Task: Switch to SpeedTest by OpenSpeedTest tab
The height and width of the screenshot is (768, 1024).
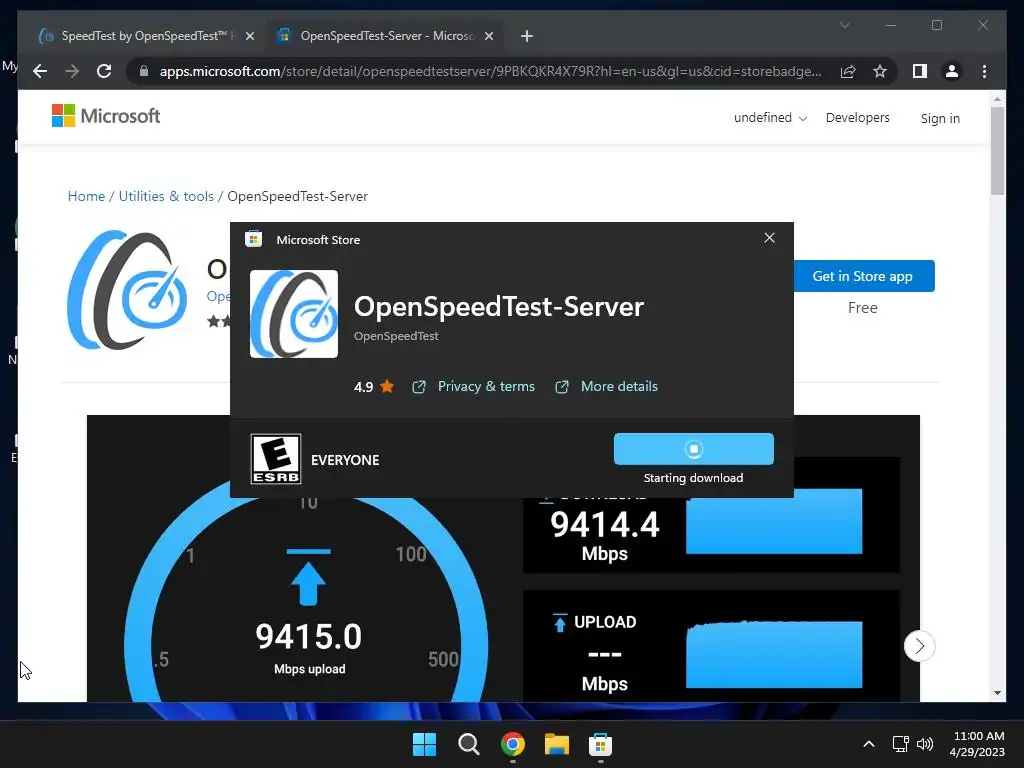Action: coord(145,36)
